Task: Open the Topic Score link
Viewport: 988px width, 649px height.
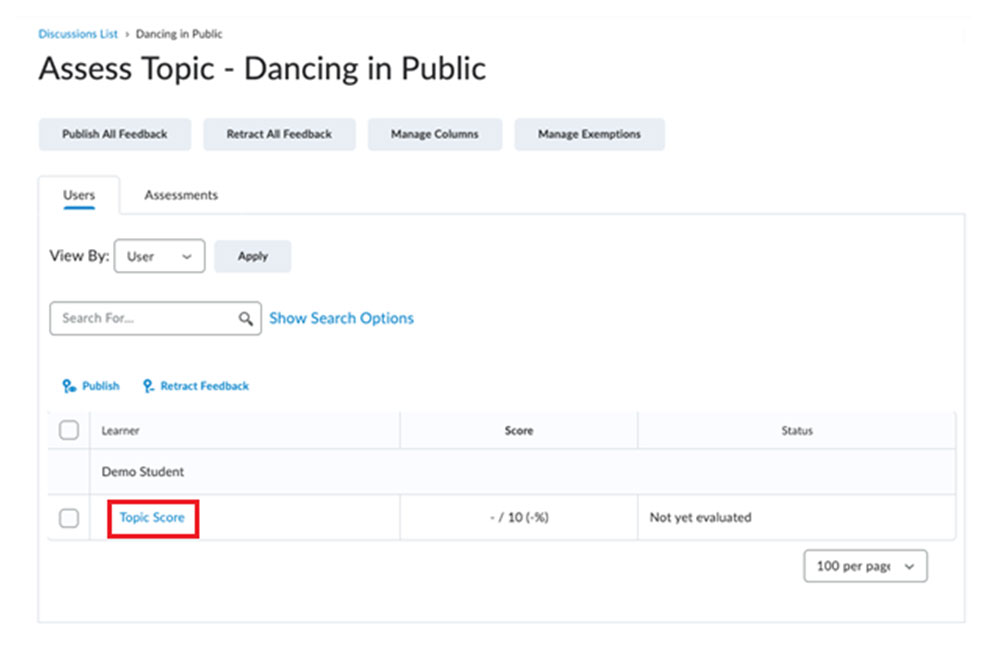Action: [152, 518]
